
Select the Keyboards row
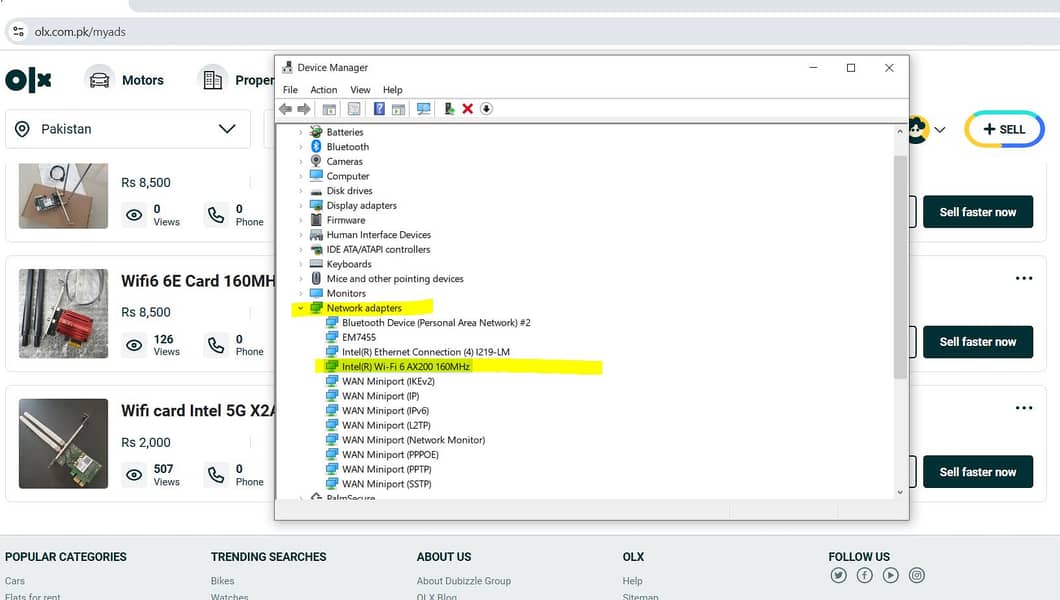[349, 264]
